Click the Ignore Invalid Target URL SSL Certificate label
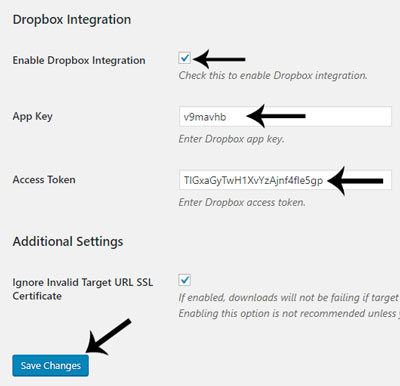400x386 pixels. click(x=83, y=289)
